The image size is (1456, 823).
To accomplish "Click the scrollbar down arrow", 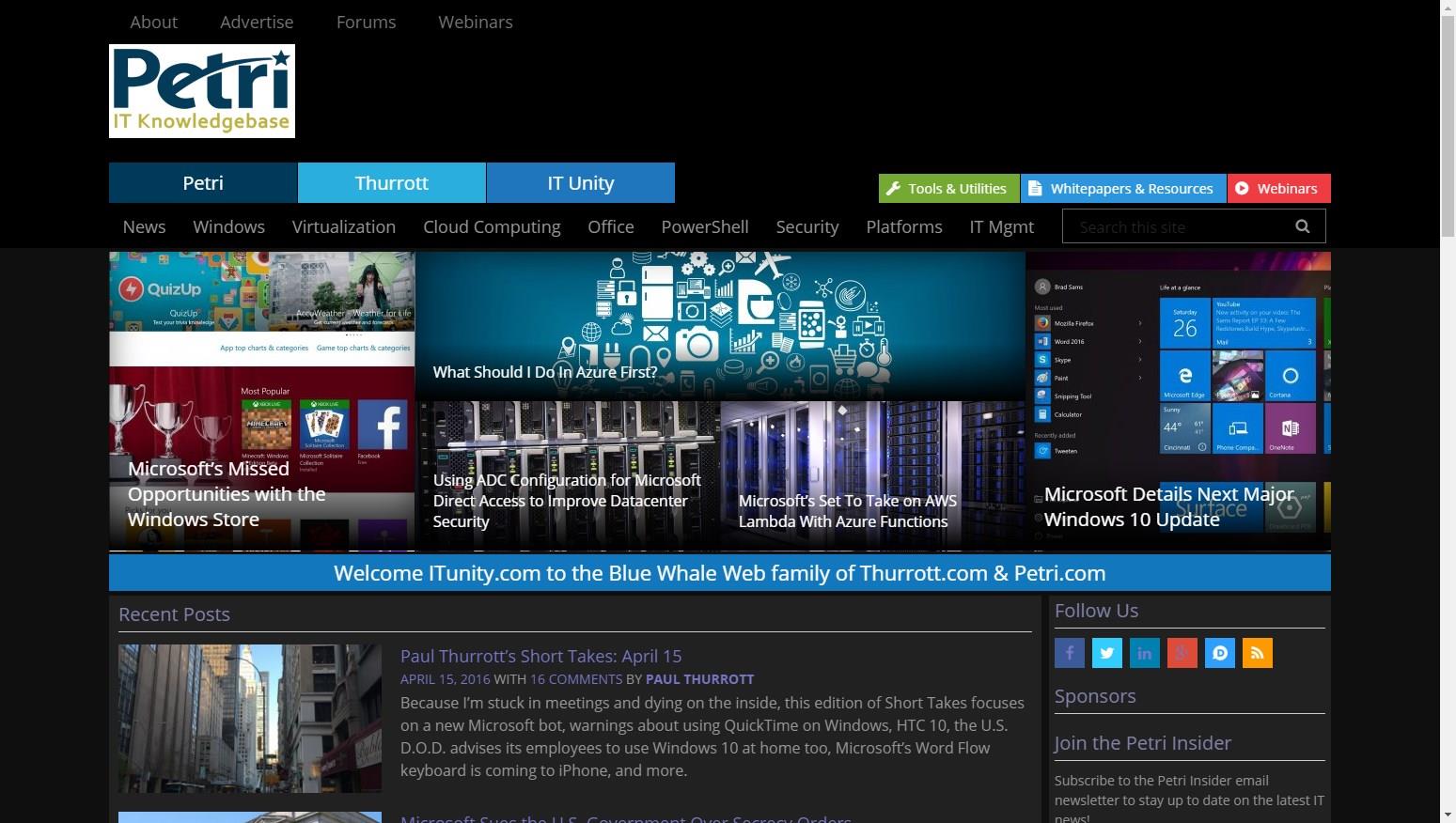I will tap(1448, 815).
